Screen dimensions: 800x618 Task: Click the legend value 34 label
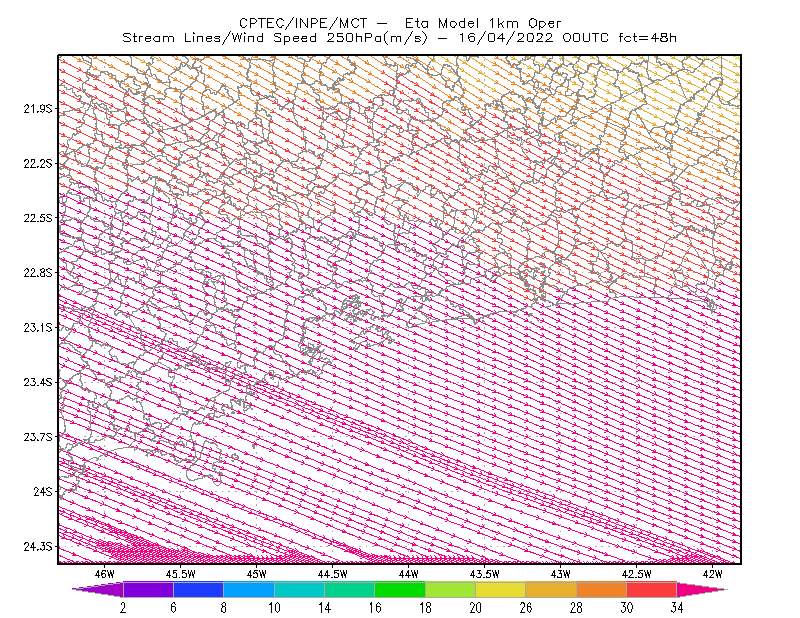pos(677,608)
